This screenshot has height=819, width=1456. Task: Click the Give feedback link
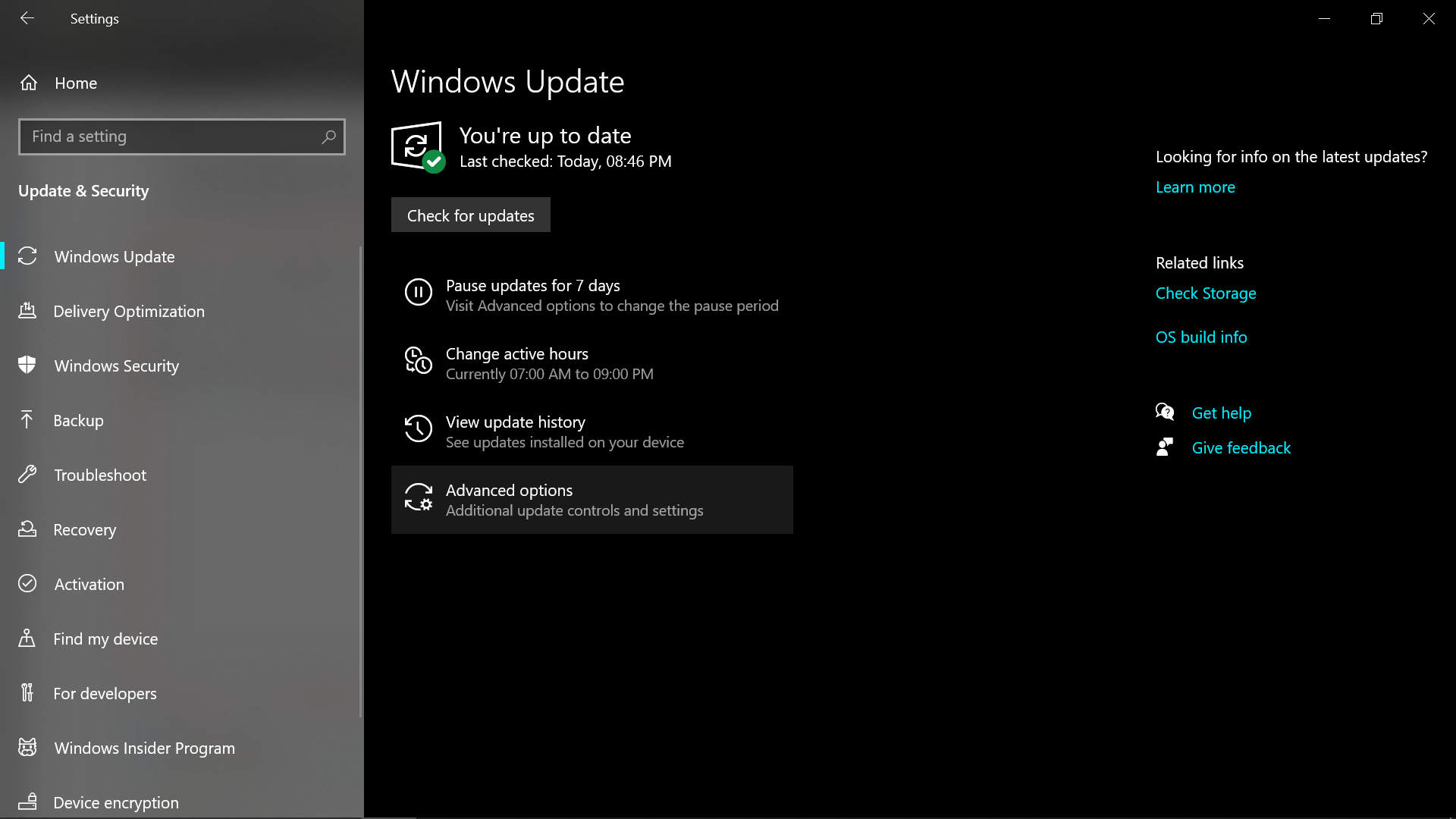tap(1241, 448)
